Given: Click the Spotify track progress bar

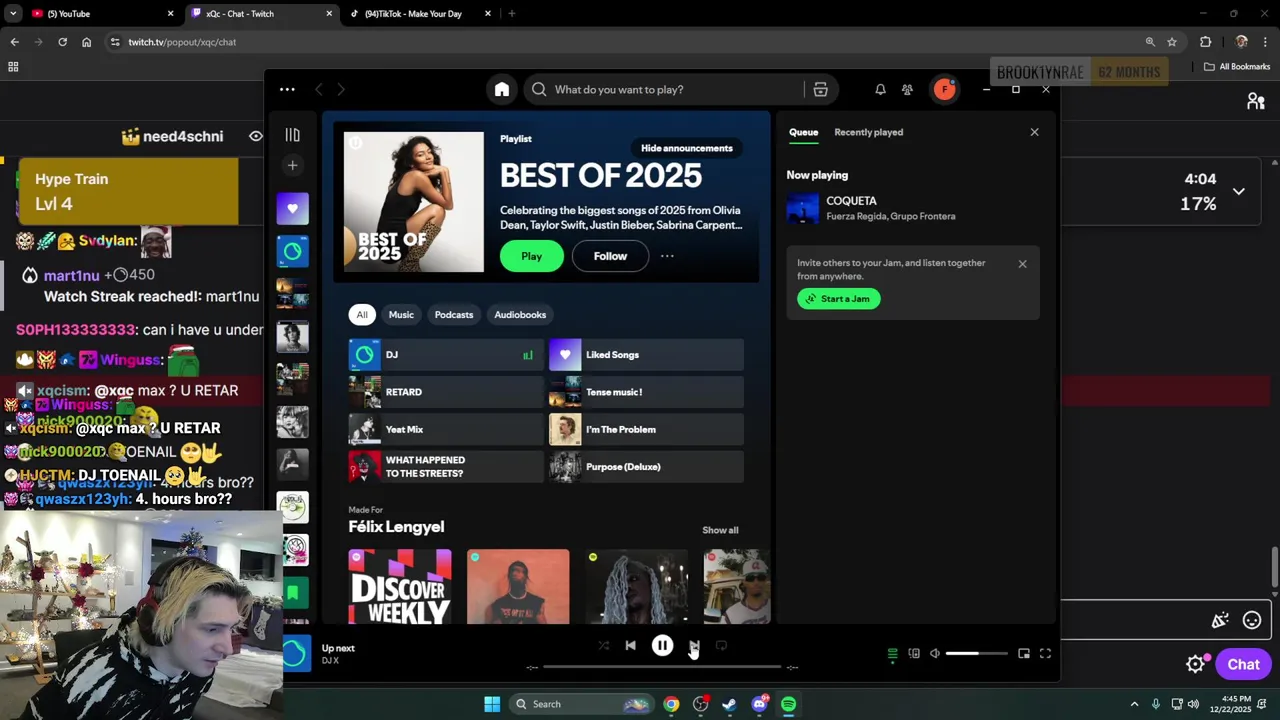Looking at the screenshot, I should (662, 667).
